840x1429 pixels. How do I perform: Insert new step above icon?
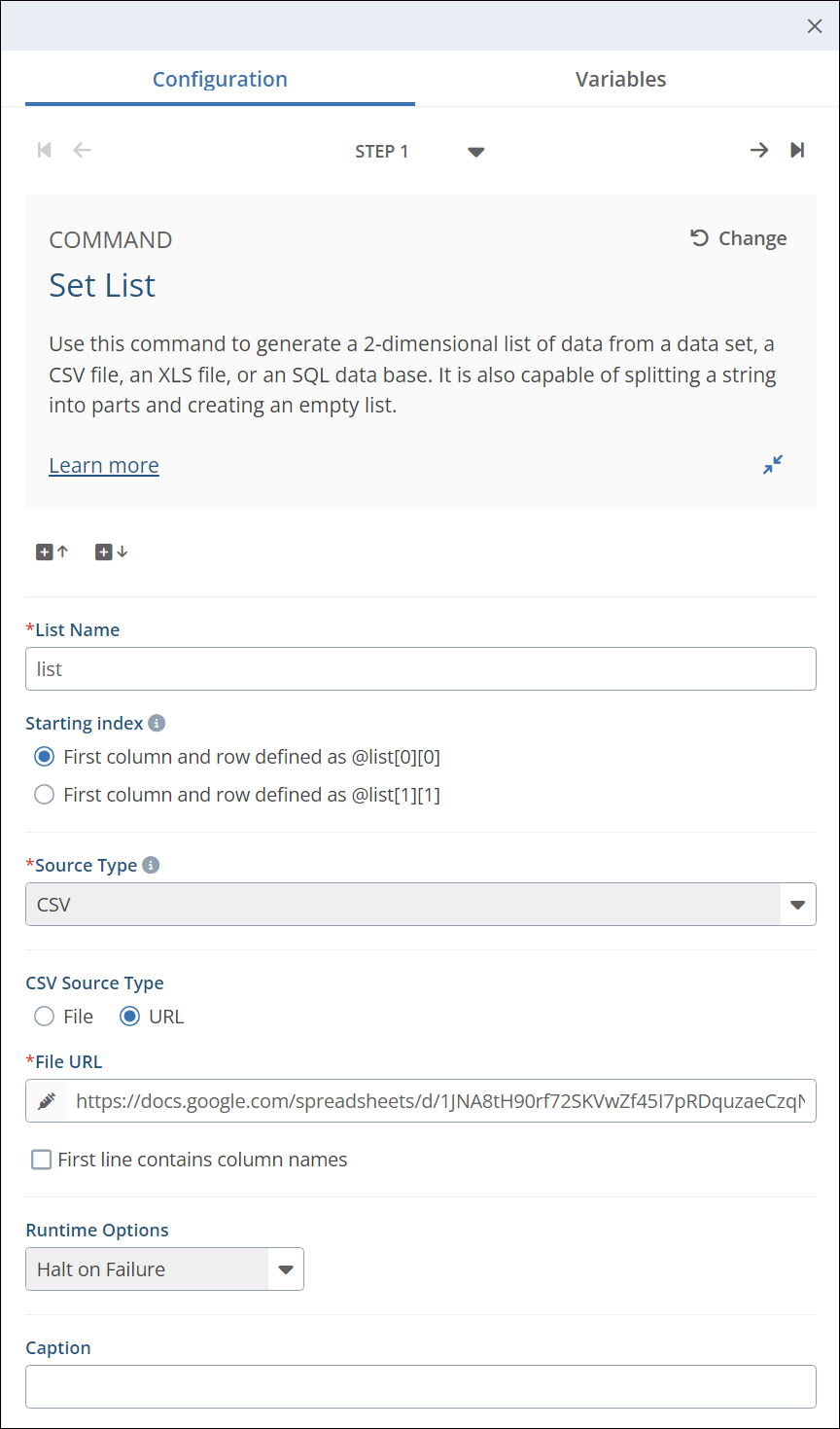[x=52, y=552]
